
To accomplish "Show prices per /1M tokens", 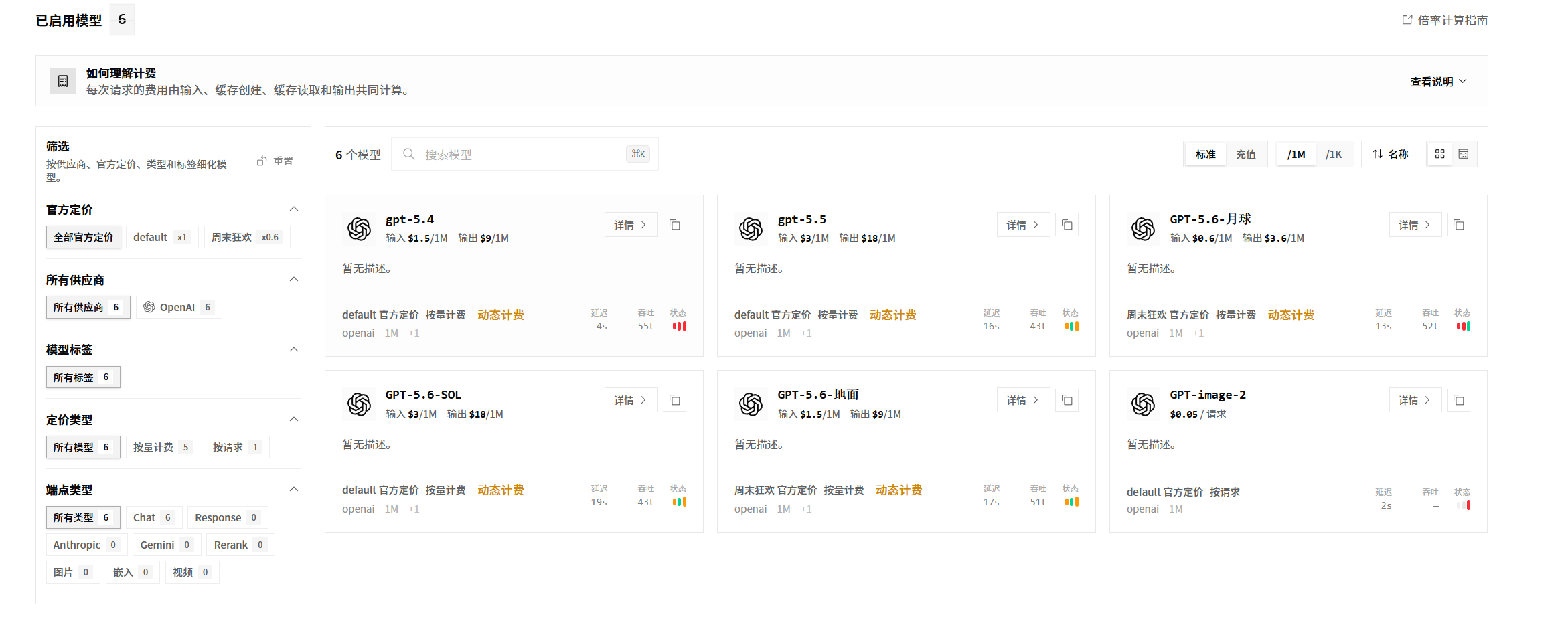I will point(1296,154).
